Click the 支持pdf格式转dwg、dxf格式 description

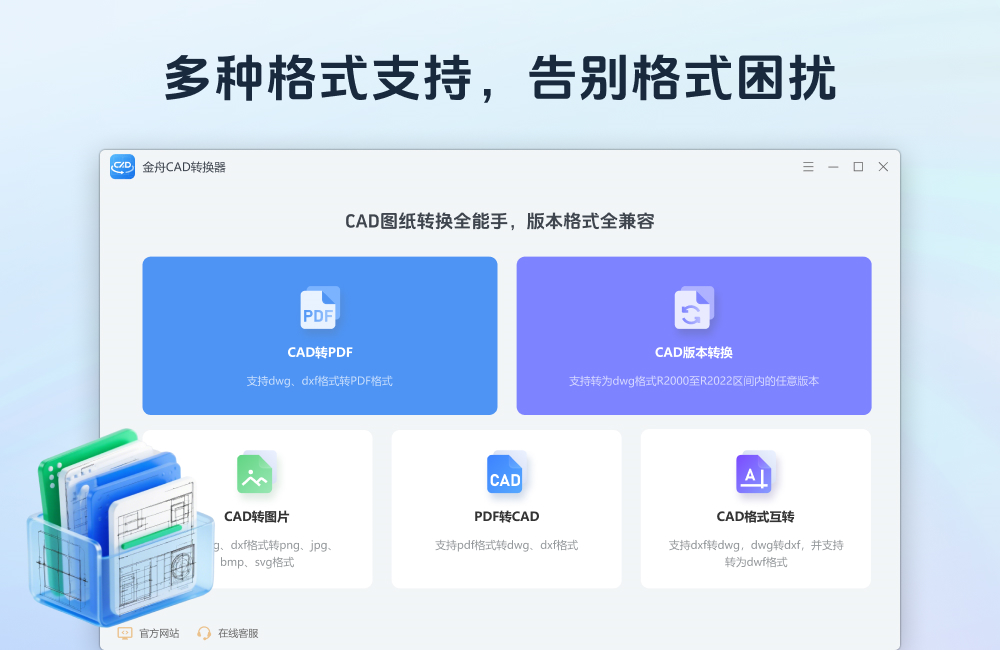(x=506, y=545)
